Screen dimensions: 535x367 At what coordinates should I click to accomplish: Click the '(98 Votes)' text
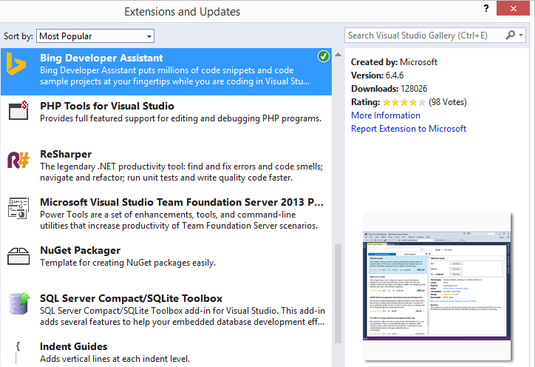click(447, 102)
